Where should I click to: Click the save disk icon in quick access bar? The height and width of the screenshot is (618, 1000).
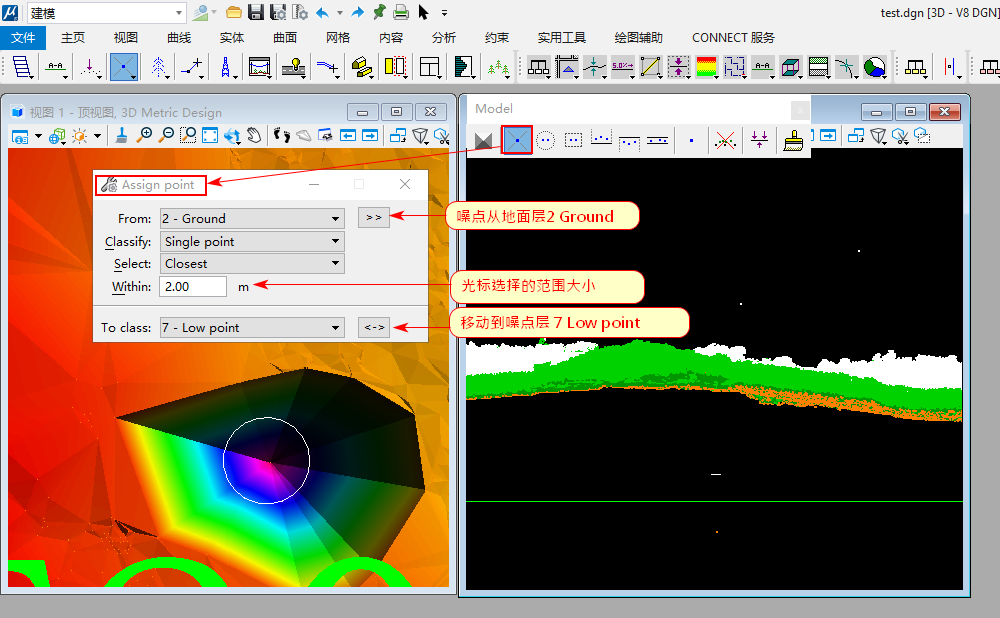(256, 13)
